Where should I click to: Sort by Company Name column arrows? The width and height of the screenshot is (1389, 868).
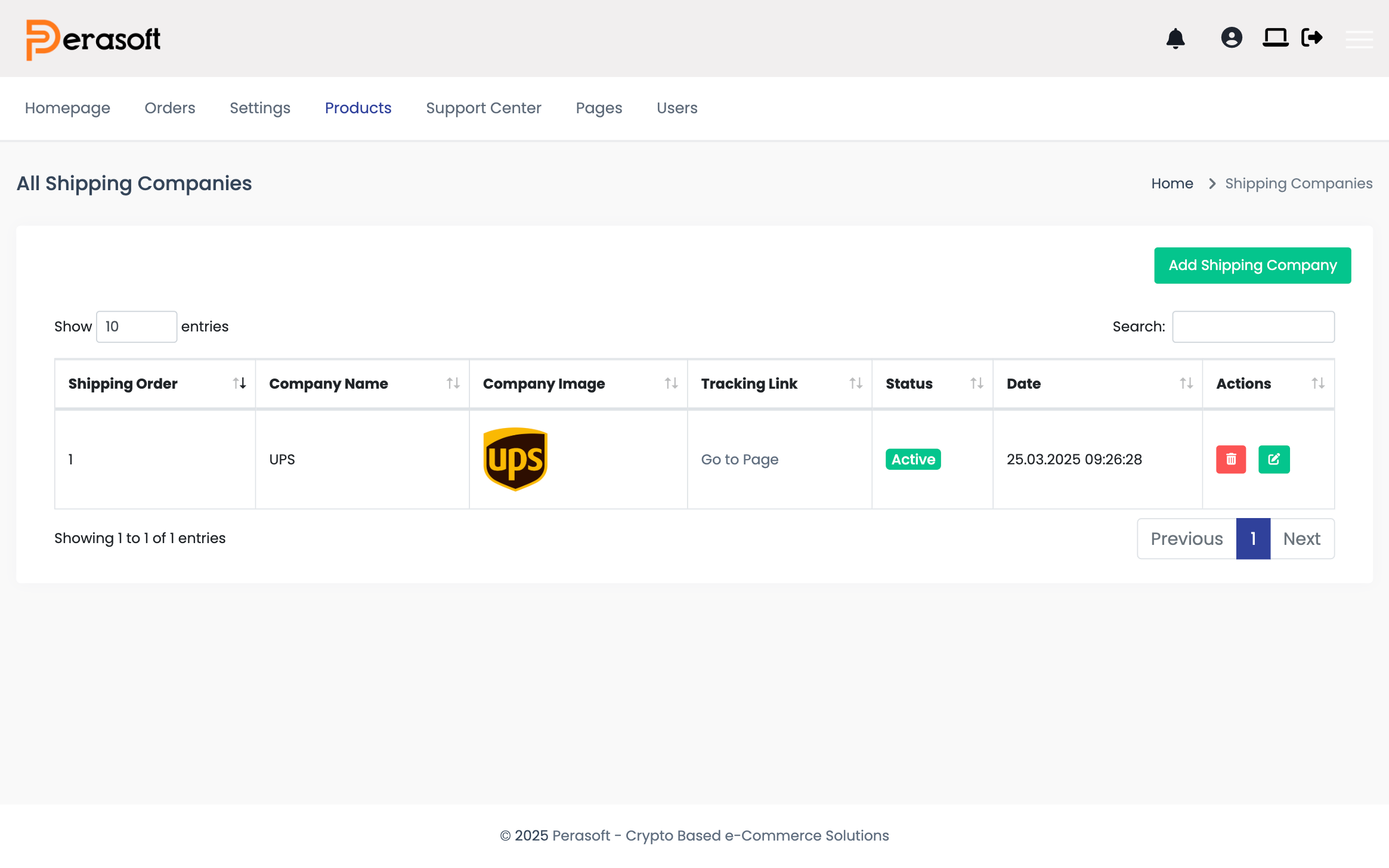(x=453, y=383)
